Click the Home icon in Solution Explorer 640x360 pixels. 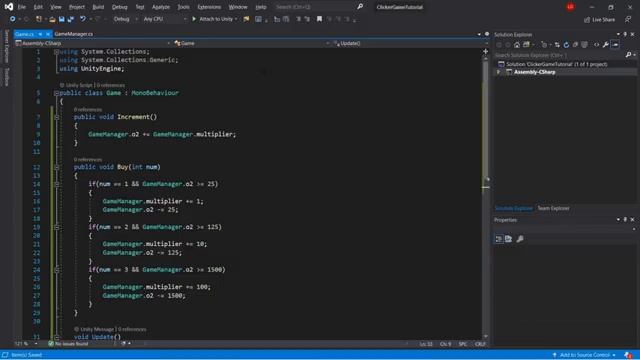coord(517,45)
